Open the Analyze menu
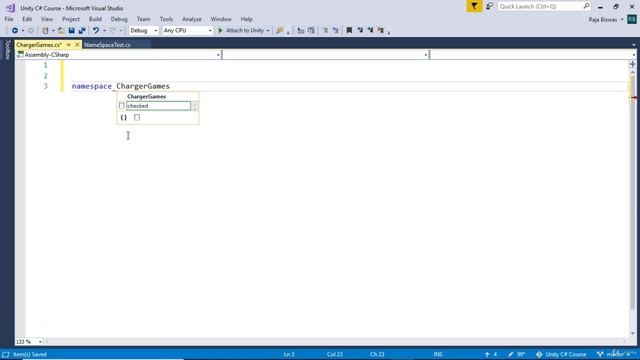The width and height of the screenshot is (640, 360). pos(191,19)
